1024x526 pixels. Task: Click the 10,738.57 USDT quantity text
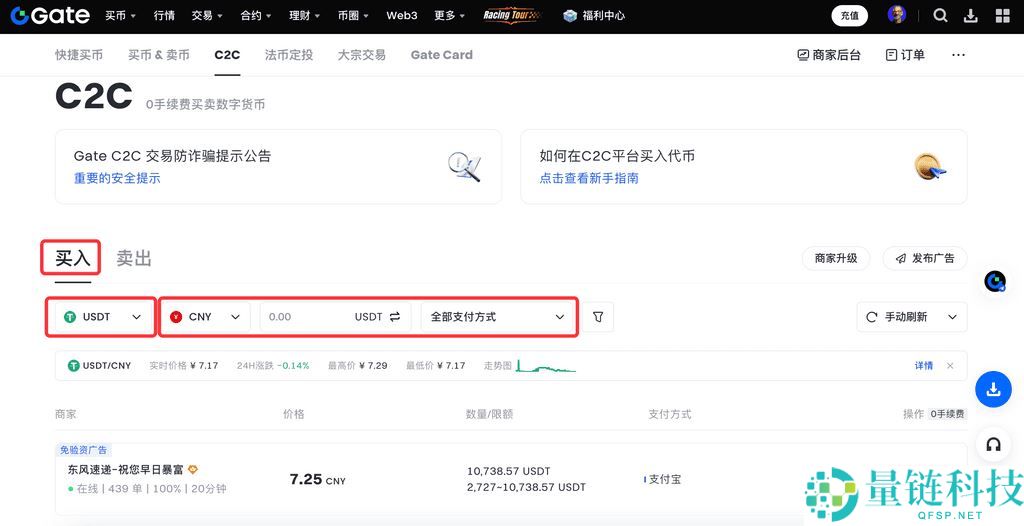click(x=509, y=471)
